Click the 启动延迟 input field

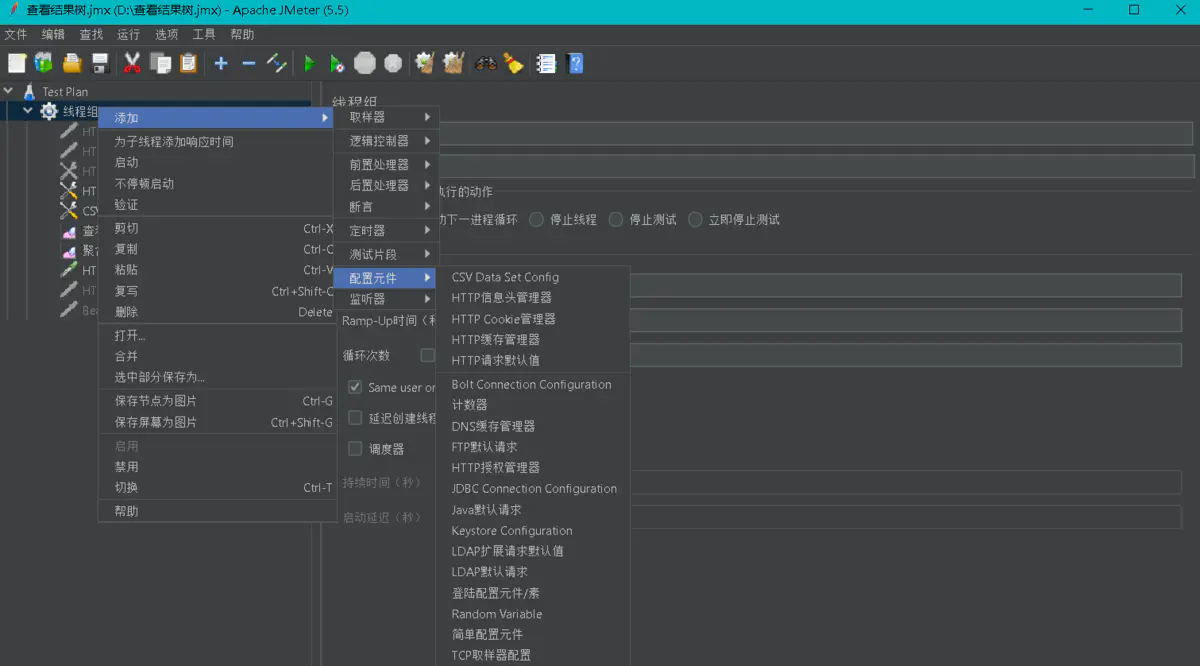906,517
